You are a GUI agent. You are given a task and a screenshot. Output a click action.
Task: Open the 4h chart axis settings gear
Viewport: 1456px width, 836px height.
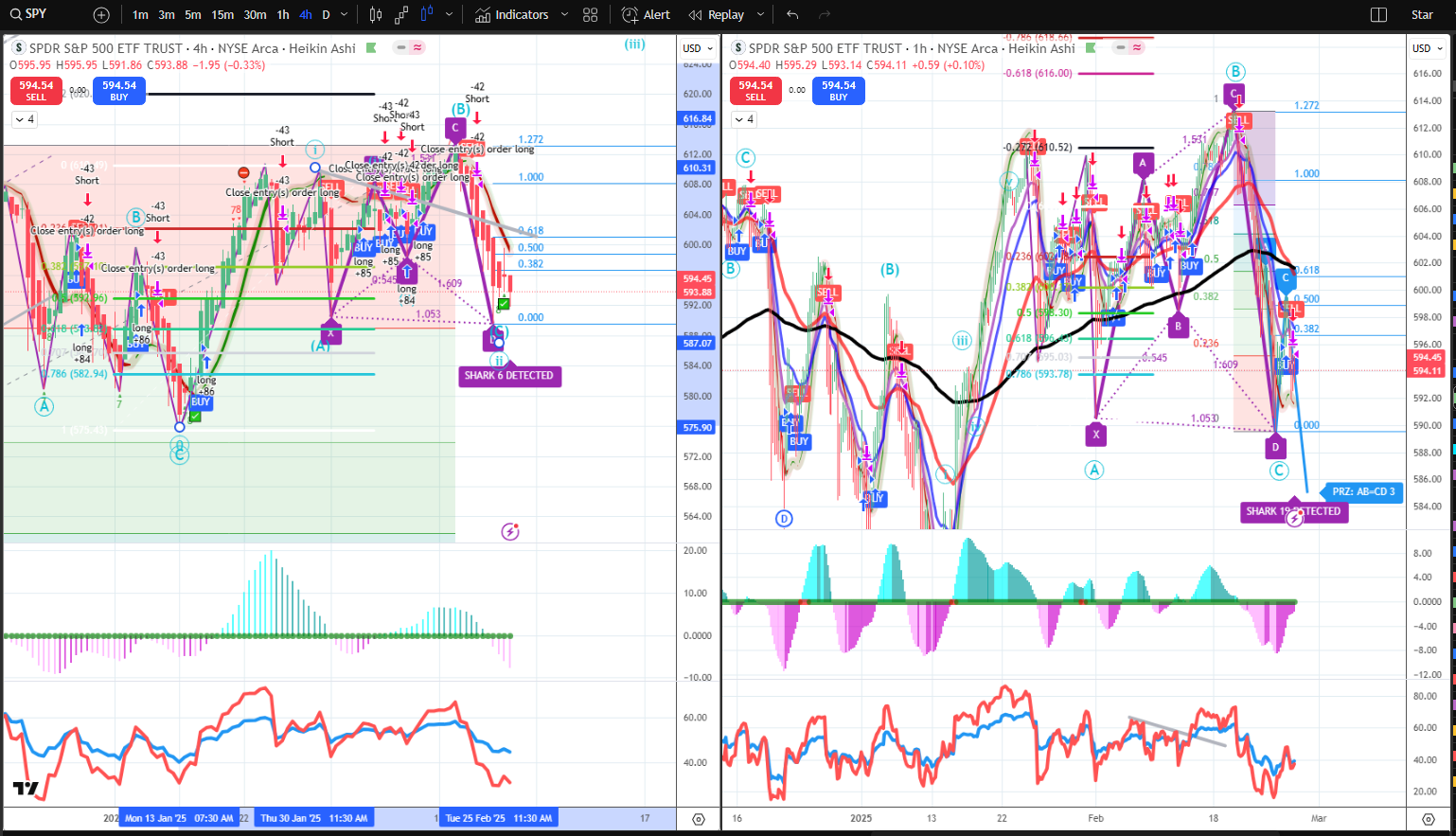click(x=699, y=819)
